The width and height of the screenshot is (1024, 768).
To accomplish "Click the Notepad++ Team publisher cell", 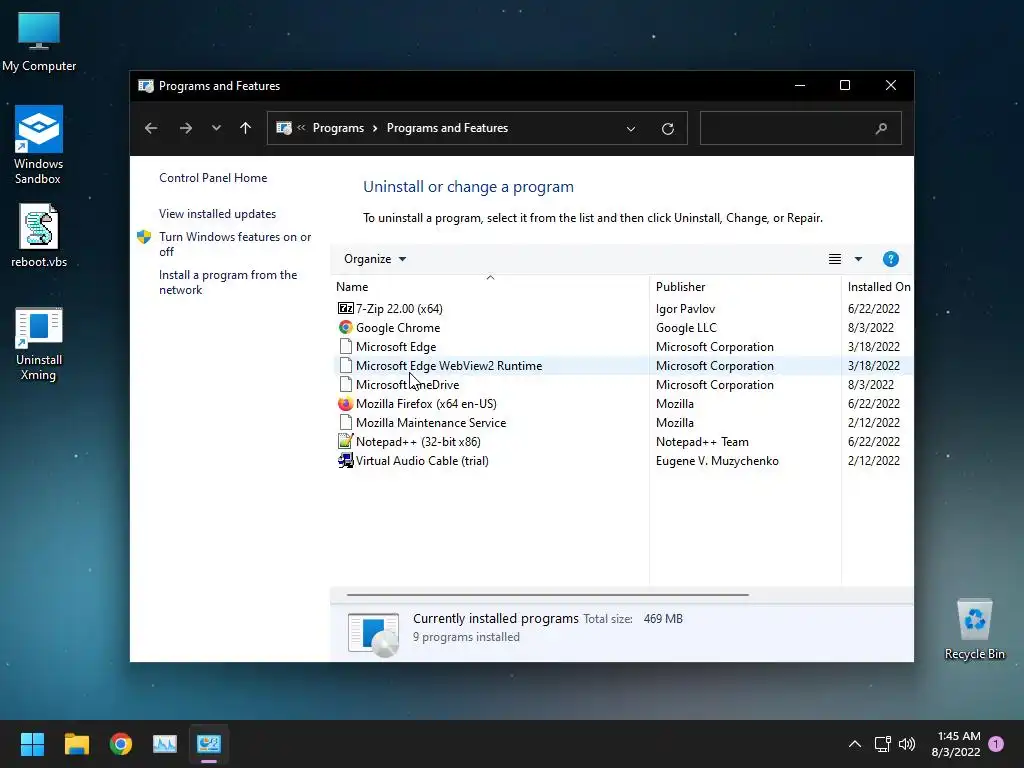I will [702, 441].
